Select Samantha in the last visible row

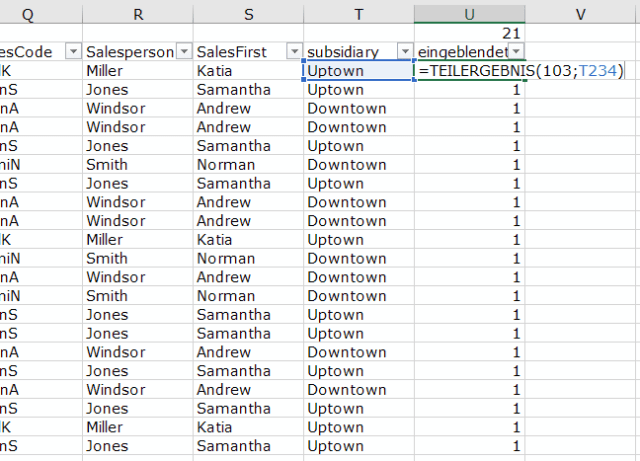(x=232, y=446)
